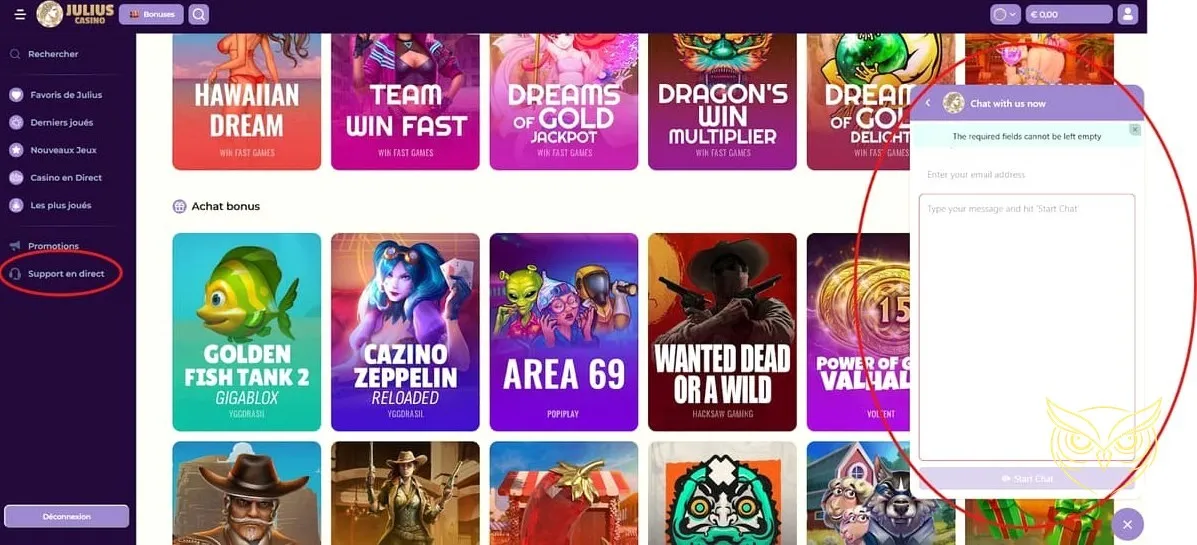Click the chat message text area
Viewport: 1197px width, 545px height.
pyautogui.click(x=1027, y=327)
